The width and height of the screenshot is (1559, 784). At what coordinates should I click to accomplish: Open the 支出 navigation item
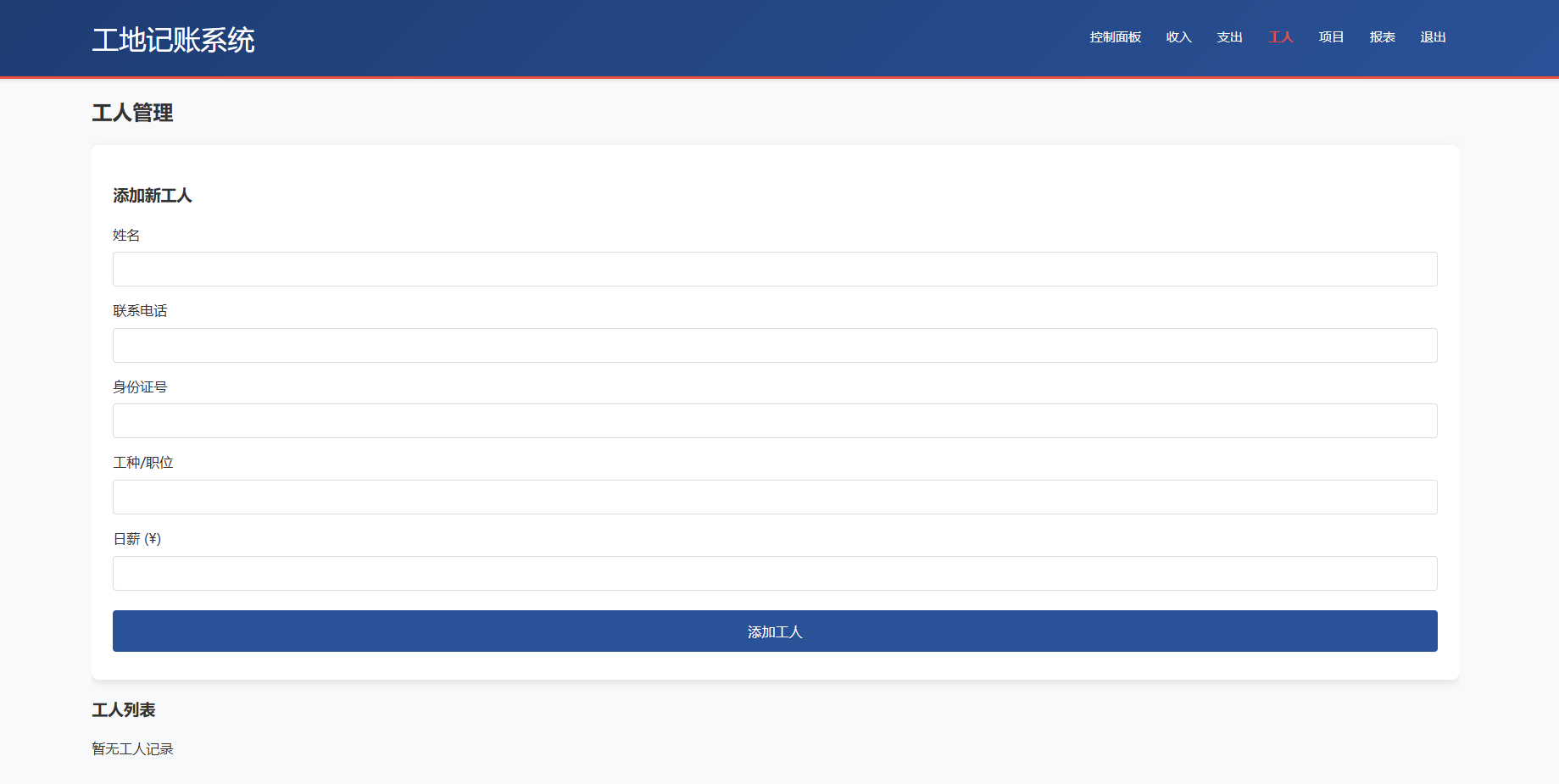click(1229, 37)
